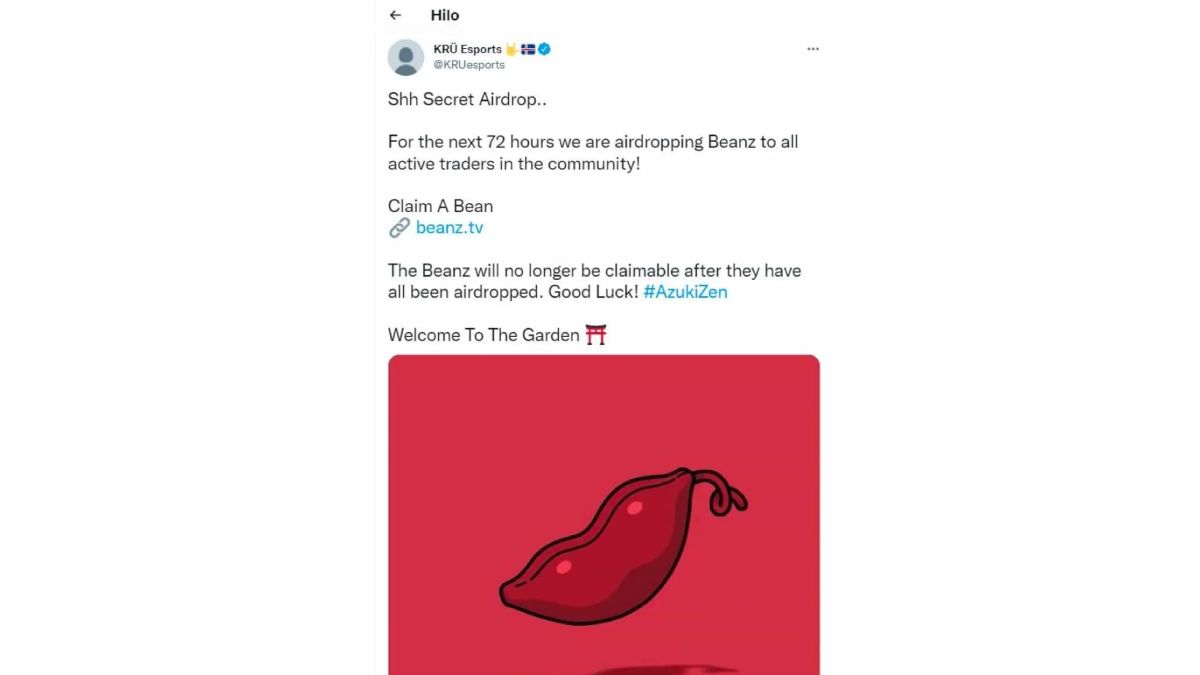Image resolution: width=1200 pixels, height=675 pixels.
Task: Click the curly stem of the bean
Action: point(722,490)
